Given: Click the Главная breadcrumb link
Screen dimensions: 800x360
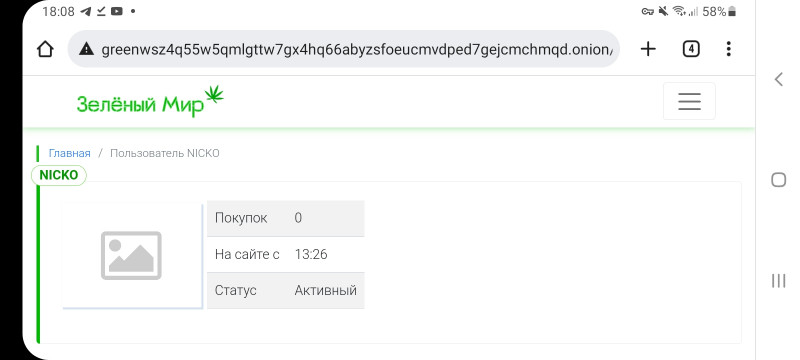Looking at the screenshot, I should pyautogui.click(x=69, y=153).
